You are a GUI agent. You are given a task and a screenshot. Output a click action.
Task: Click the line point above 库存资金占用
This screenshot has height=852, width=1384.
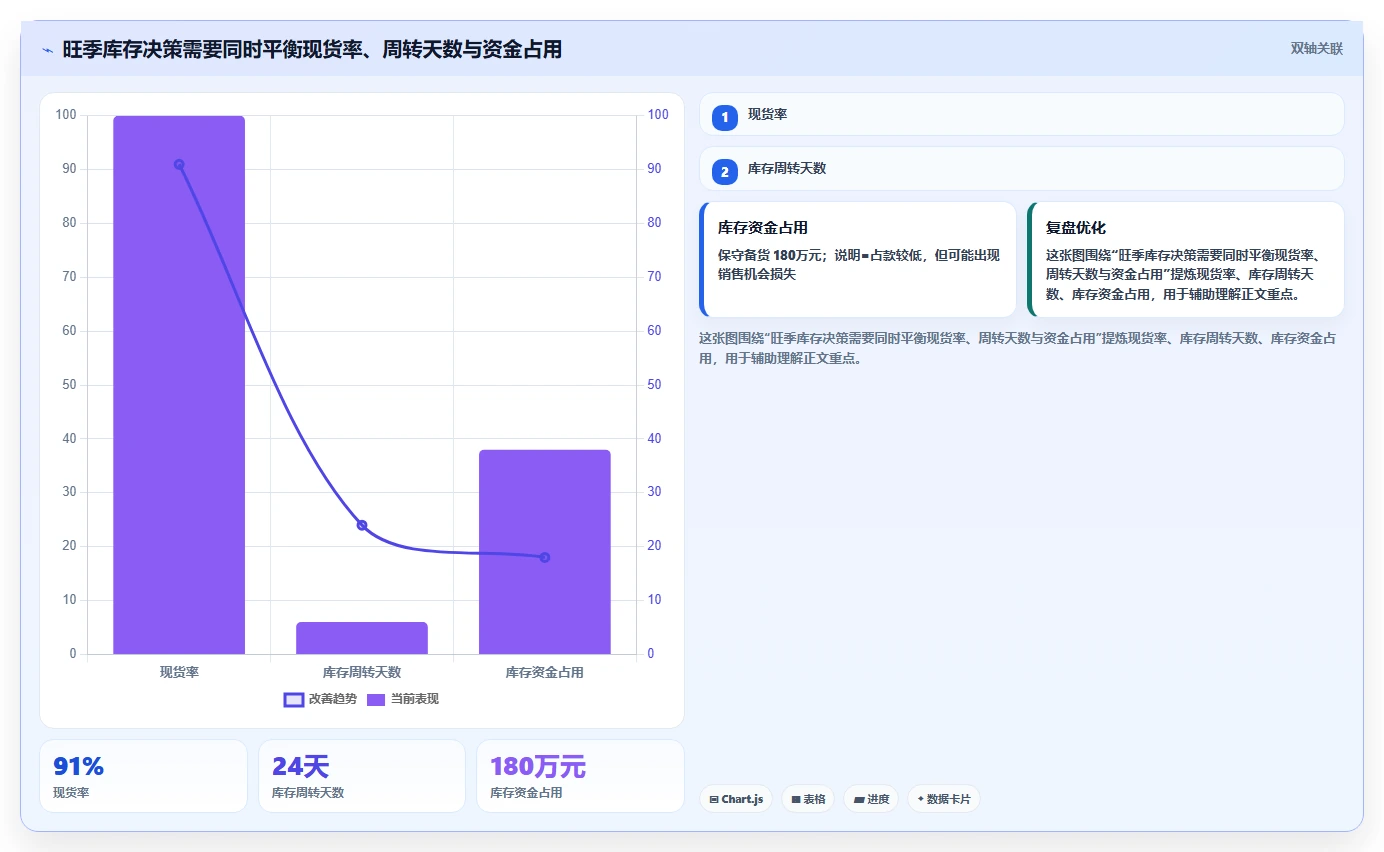545,557
